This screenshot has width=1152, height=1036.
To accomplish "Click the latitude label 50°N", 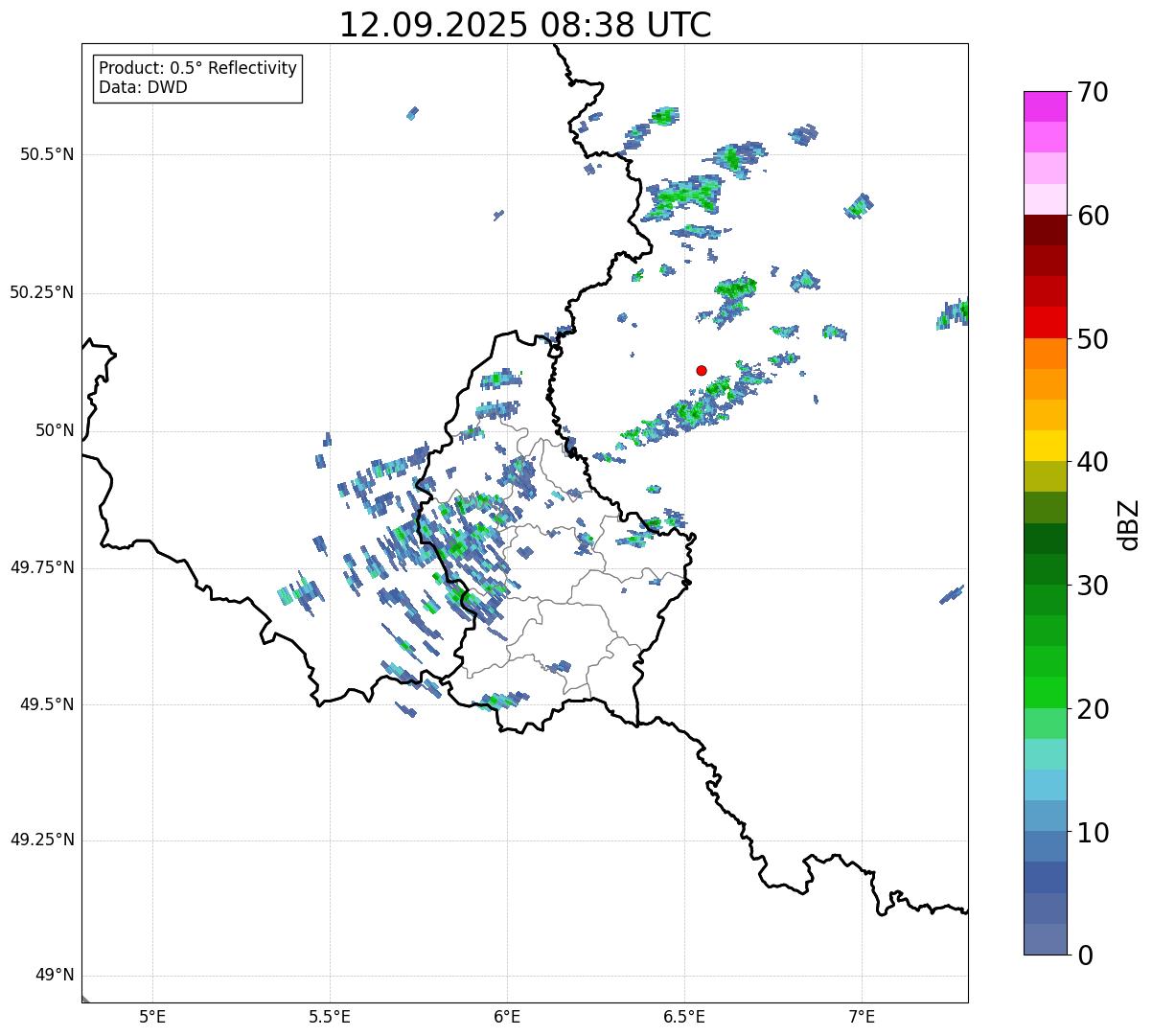I will coord(55,431).
